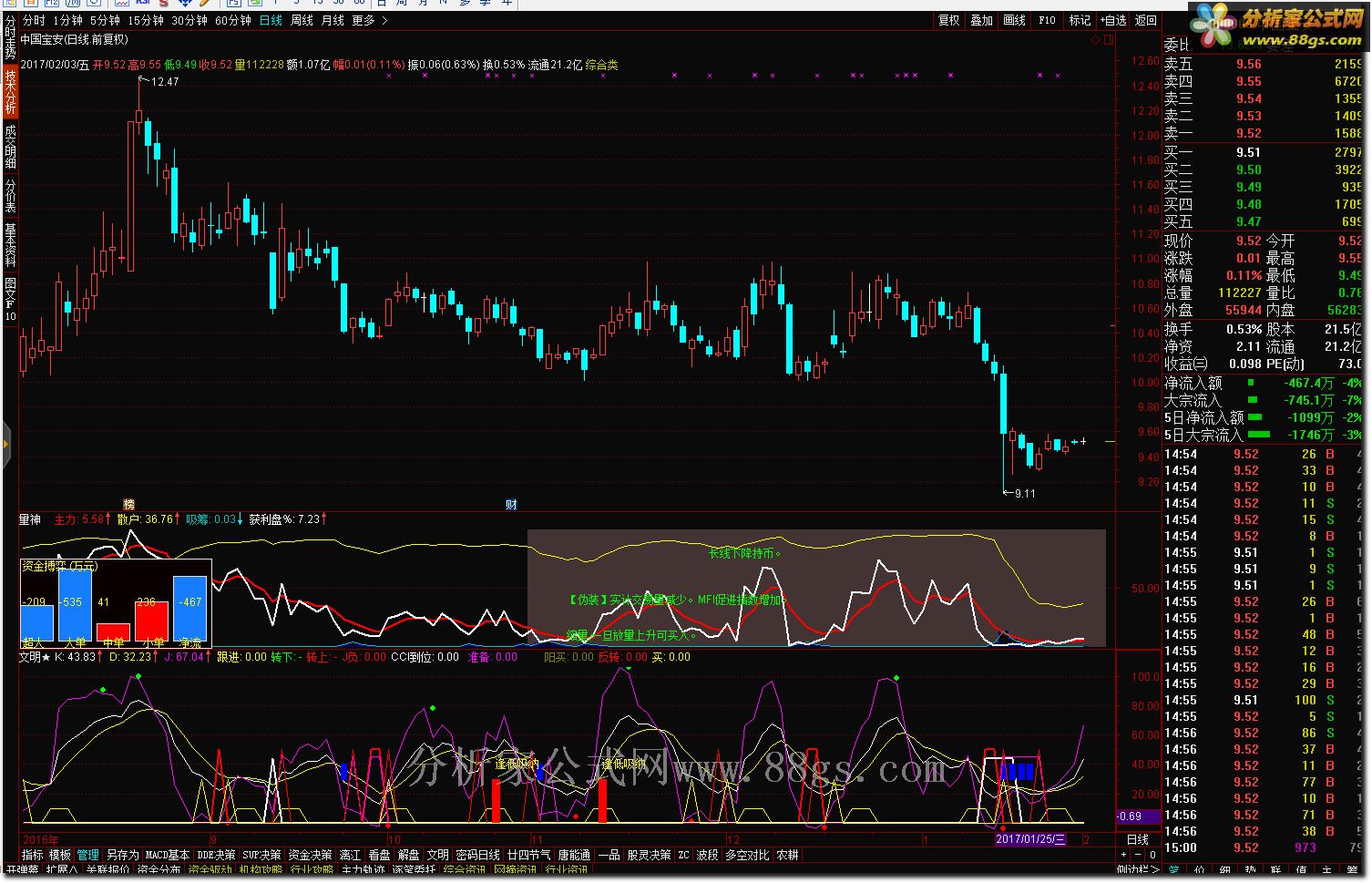Select the 看盘 indicator tab

click(379, 855)
